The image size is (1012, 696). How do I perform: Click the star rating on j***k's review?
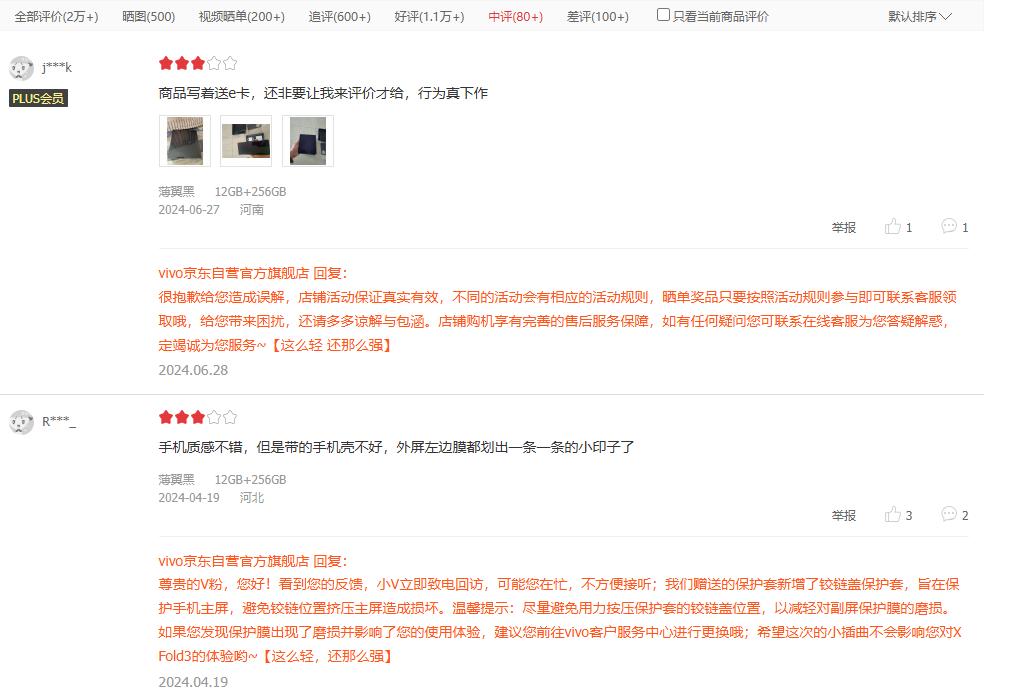[x=198, y=63]
